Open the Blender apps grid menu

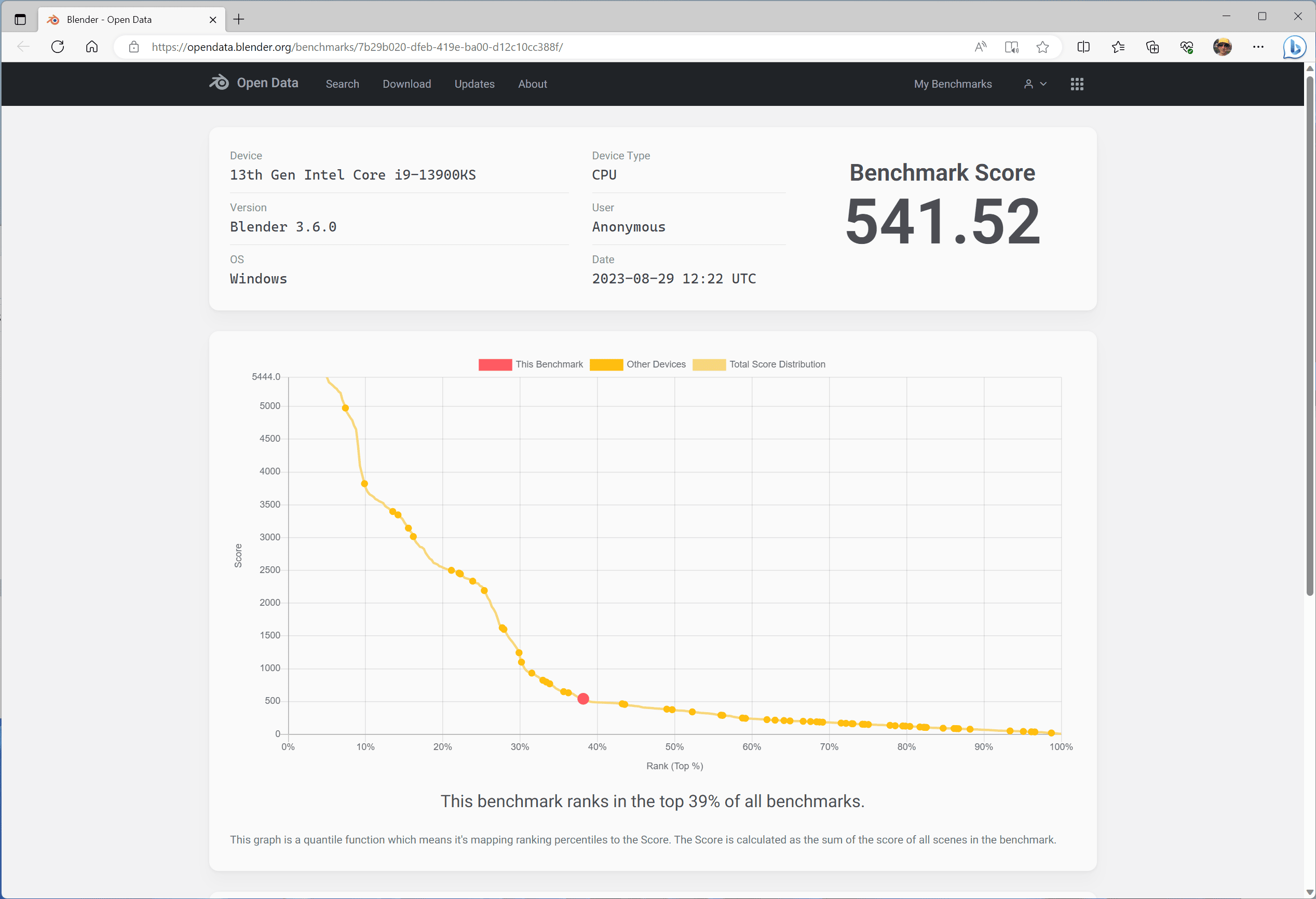(x=1077, y=84)
